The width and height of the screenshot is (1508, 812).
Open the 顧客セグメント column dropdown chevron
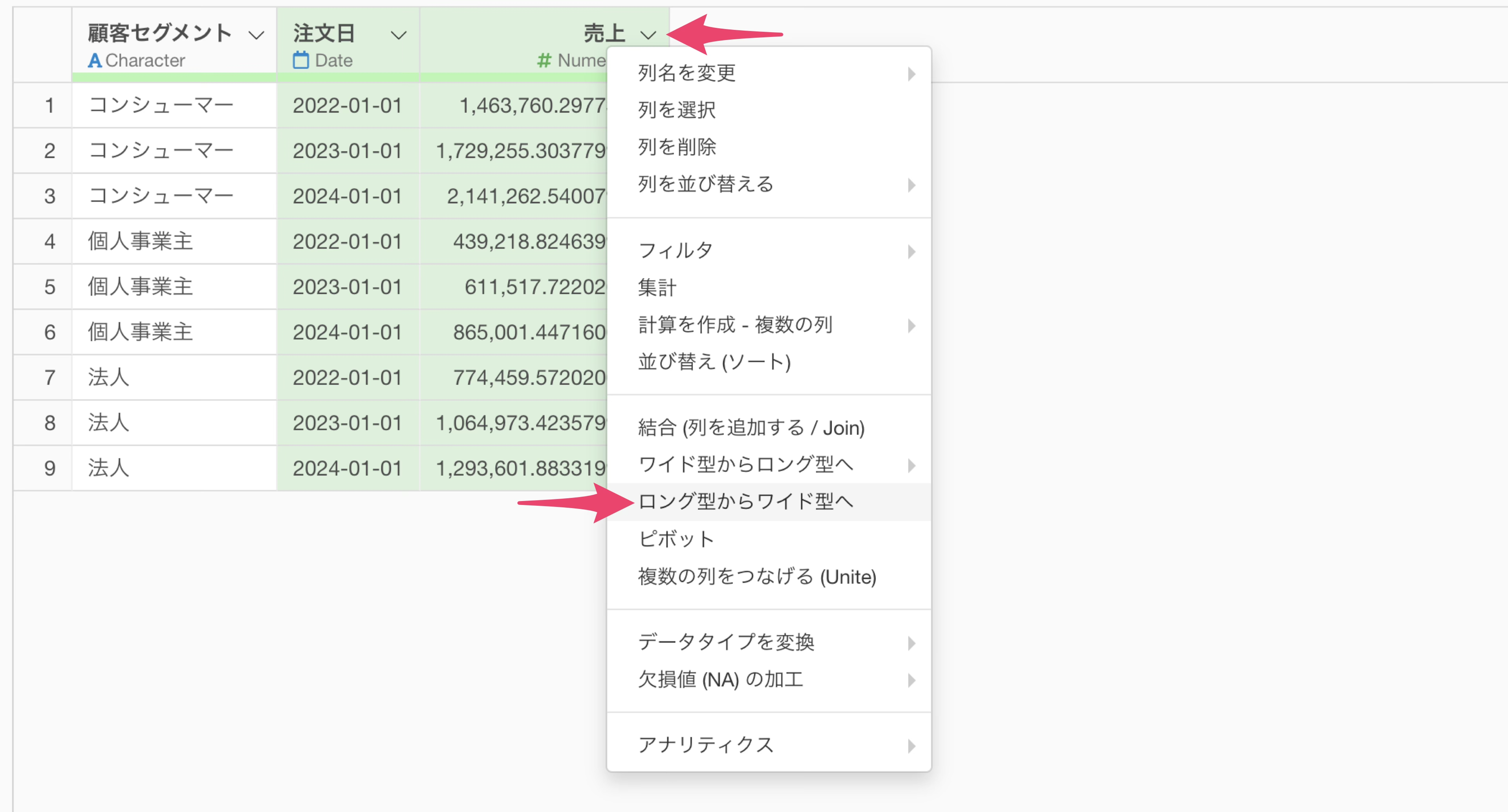(x=256, y=35)
